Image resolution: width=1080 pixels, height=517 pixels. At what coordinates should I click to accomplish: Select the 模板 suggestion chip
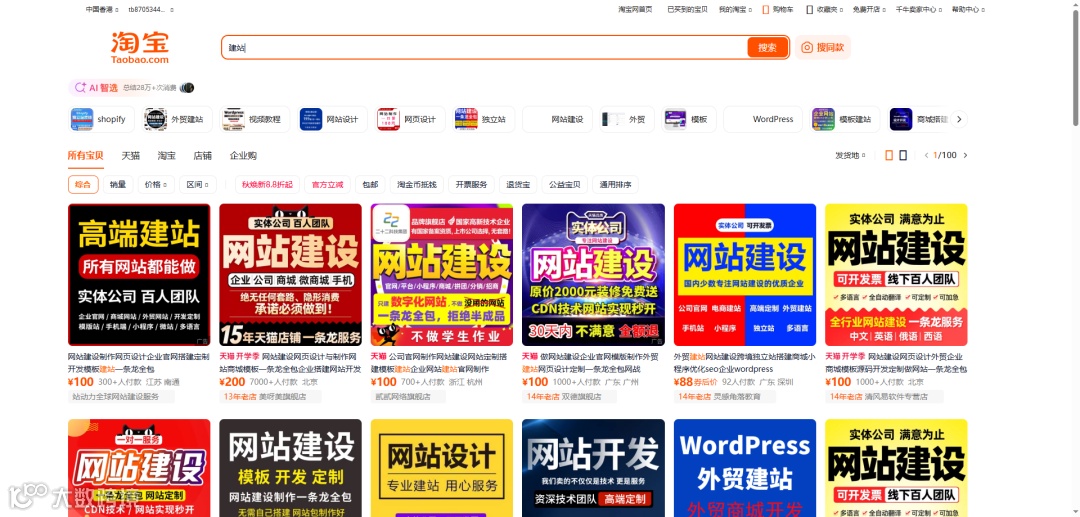(x=689, y=119)
